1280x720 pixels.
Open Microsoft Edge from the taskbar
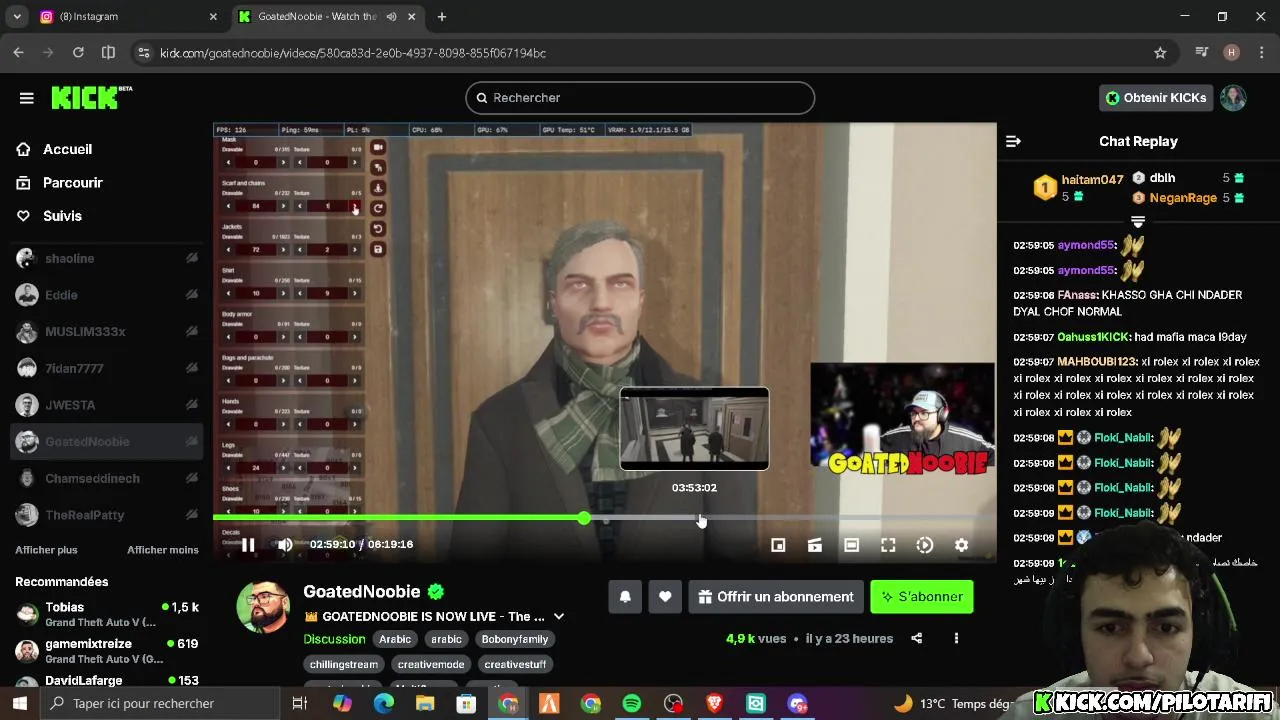[x=384, y=704]
